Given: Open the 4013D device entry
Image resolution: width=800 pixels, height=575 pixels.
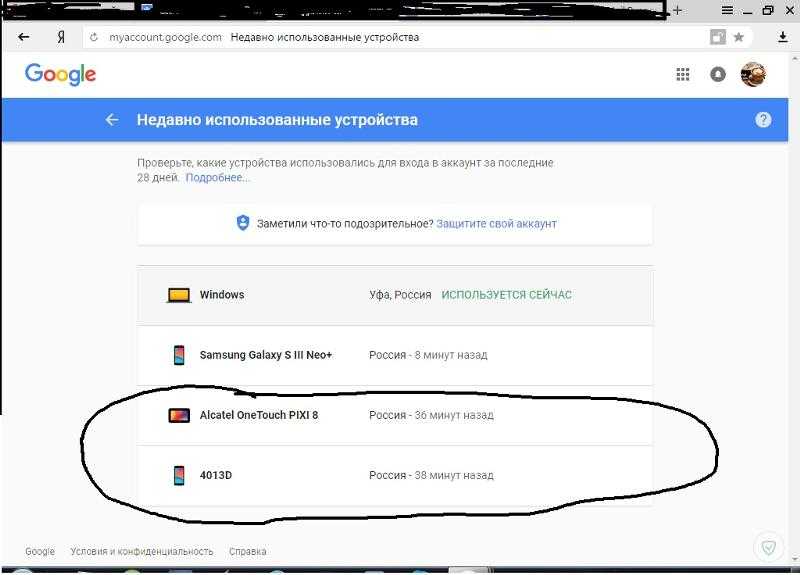Looking at the screenshot, I should (395, 476).
